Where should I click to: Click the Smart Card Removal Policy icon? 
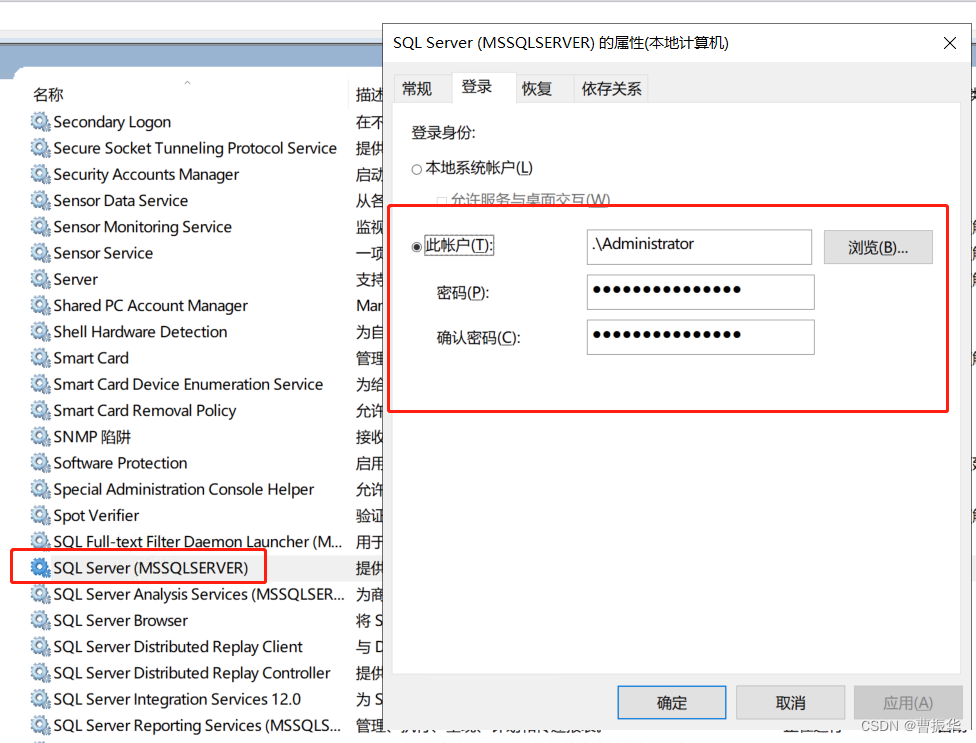tap(40, 410)
